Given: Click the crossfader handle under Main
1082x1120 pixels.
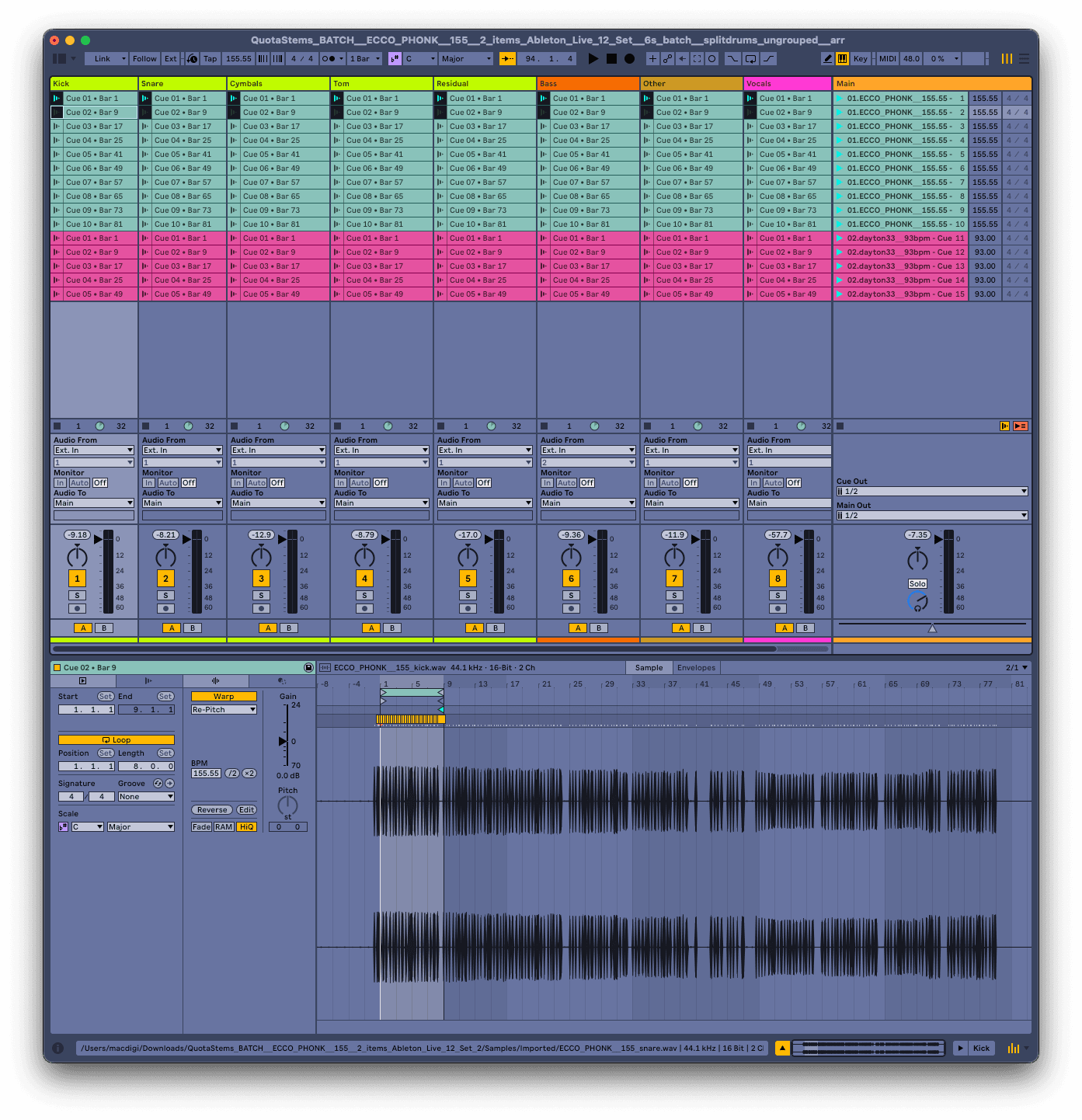Looking at the screenshot, I should (932, 628).
